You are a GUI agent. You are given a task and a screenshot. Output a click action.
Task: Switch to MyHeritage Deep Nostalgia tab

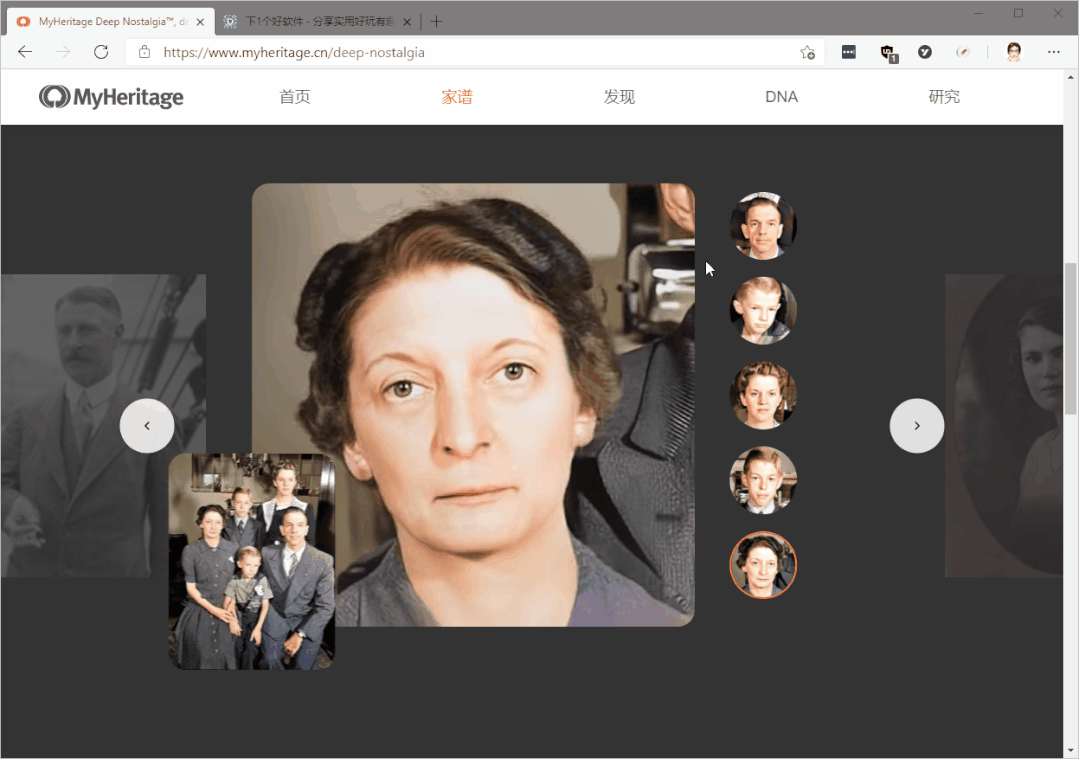pos(111,21)
